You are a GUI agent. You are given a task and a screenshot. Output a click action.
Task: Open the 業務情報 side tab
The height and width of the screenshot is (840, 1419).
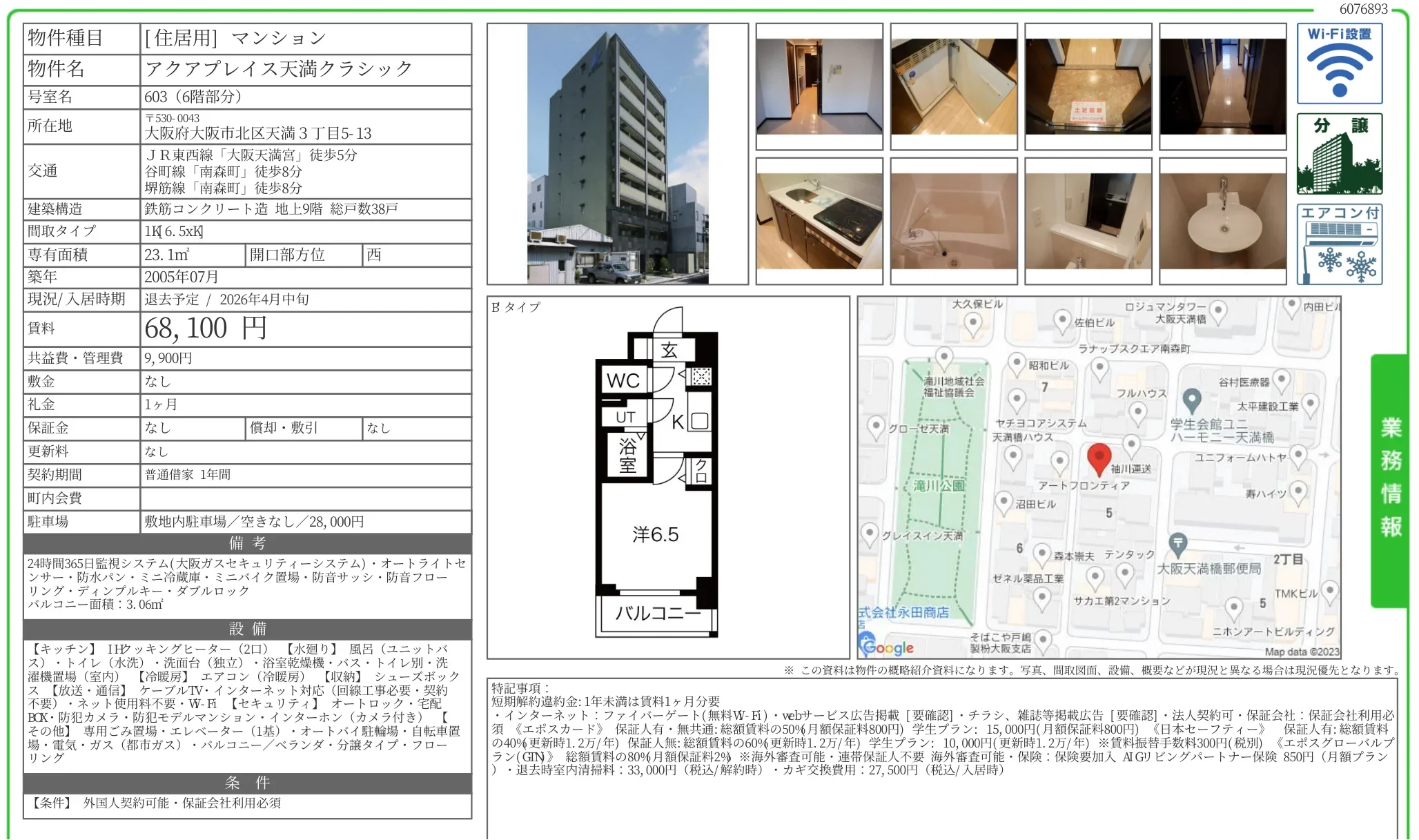[x=1389, y=480]
